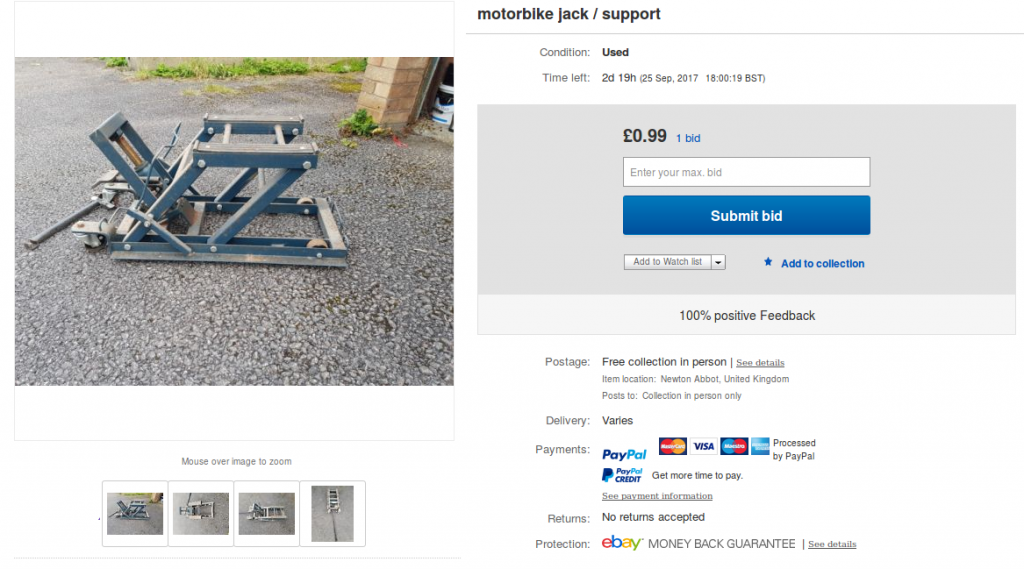The image size is (1024, 569).
Task: Click the max bid input field
Action: (x=746, y=172)
